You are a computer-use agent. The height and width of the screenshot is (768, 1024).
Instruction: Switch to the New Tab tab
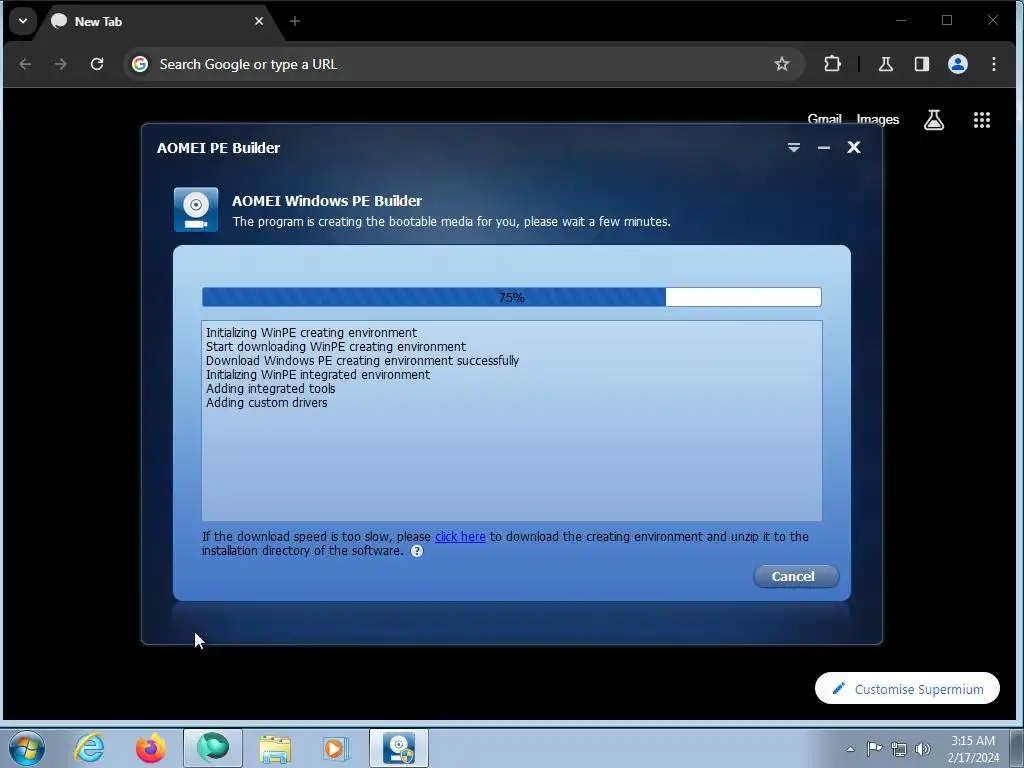(157, 22)
